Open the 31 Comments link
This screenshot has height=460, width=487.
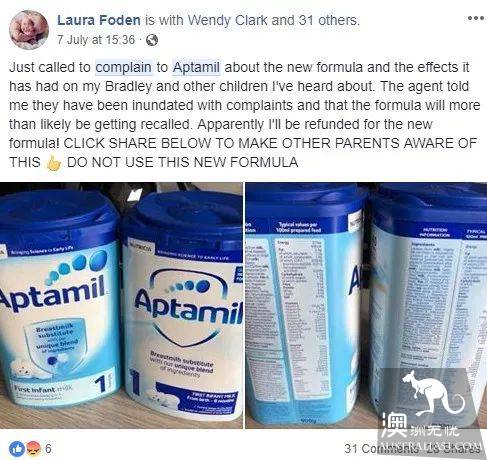click(381, 449)
